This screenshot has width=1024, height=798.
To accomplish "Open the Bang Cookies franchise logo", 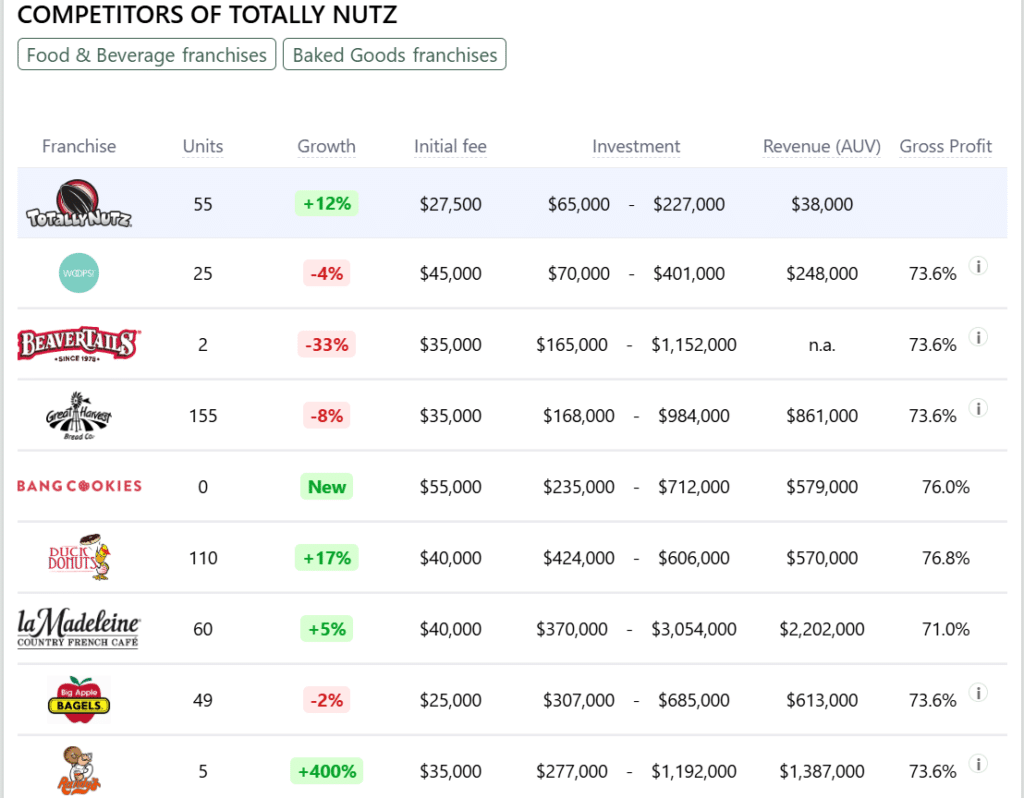I will click(79, 487).
